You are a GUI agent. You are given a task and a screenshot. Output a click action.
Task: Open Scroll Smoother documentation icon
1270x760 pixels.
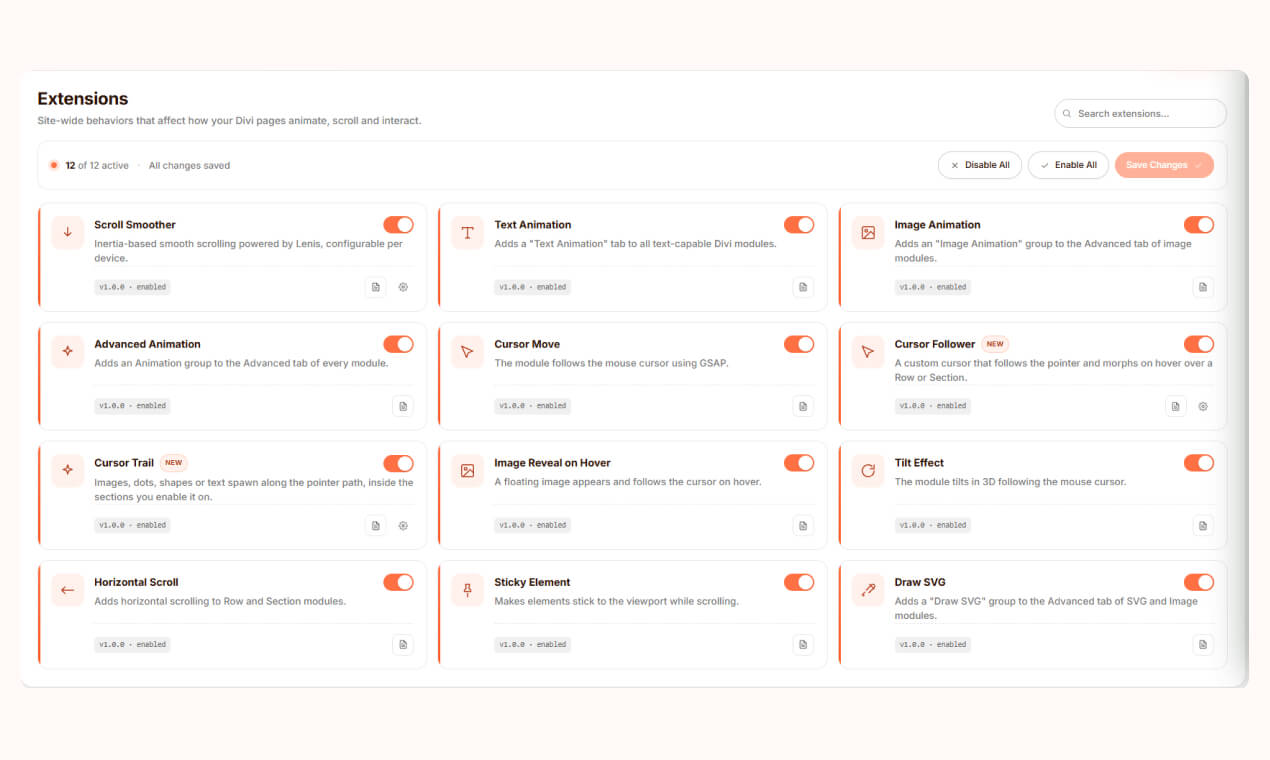[x=375, y=287]
